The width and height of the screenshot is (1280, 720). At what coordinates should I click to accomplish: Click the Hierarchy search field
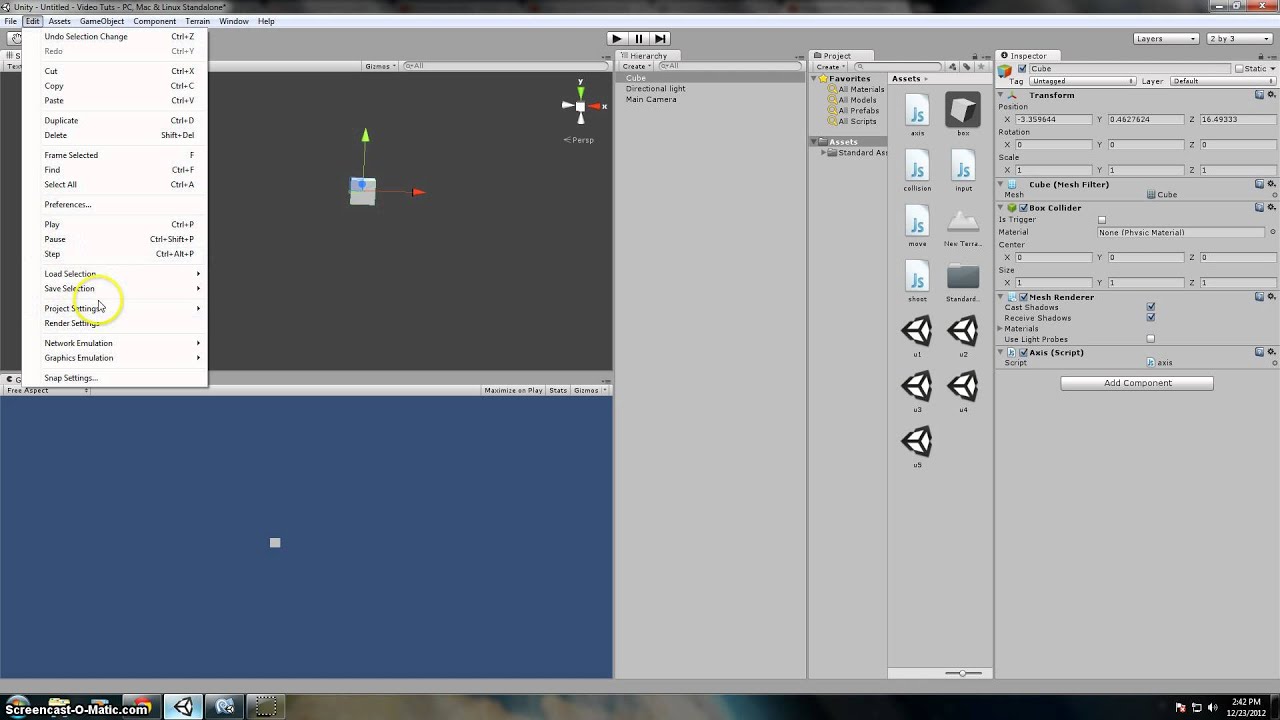coord(730,67)
